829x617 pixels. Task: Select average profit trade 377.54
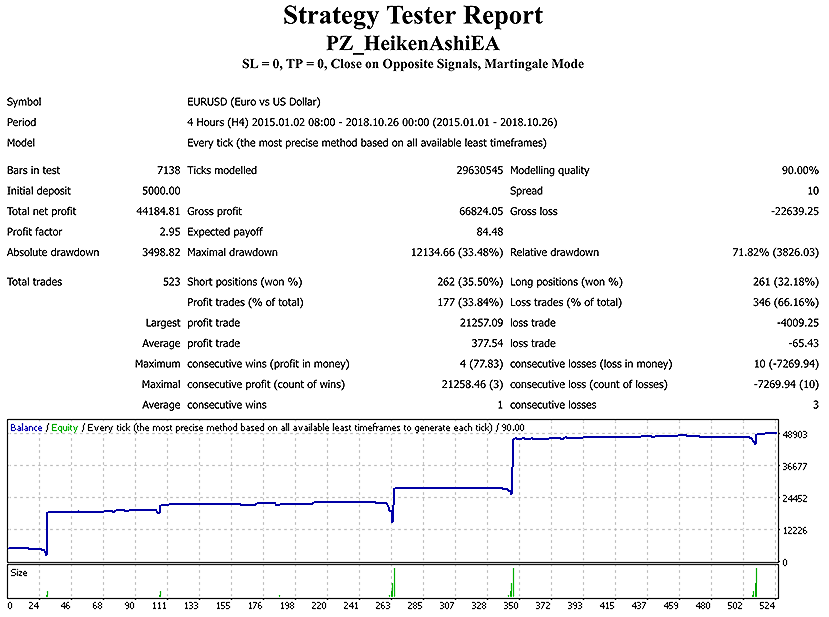pos(487,344)
